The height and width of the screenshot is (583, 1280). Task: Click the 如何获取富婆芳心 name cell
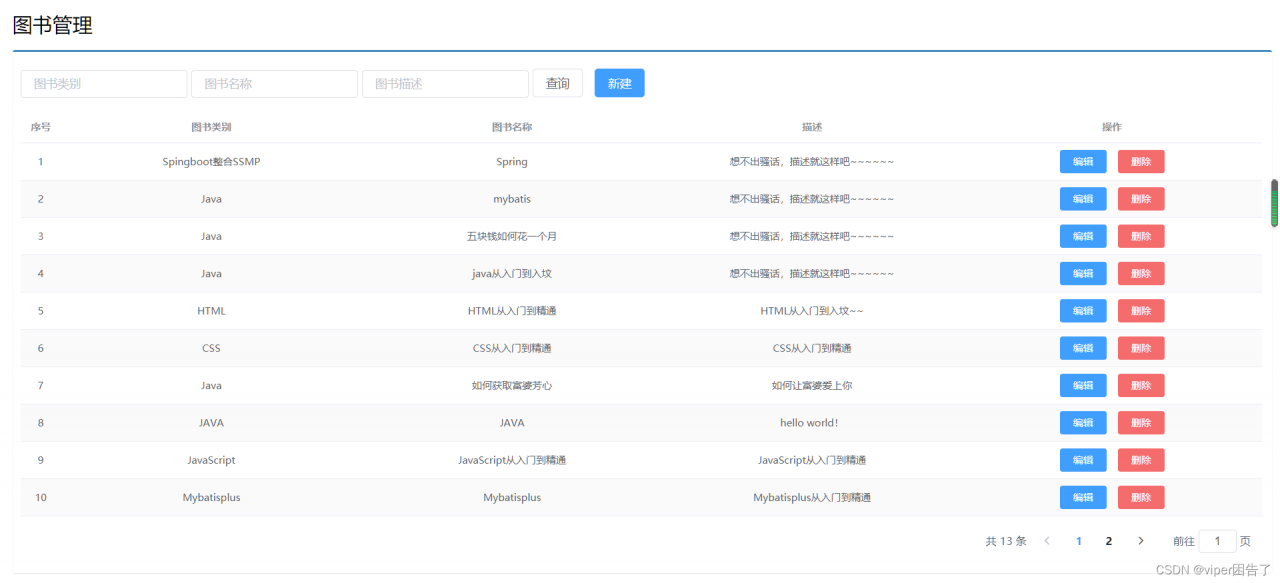512,386
